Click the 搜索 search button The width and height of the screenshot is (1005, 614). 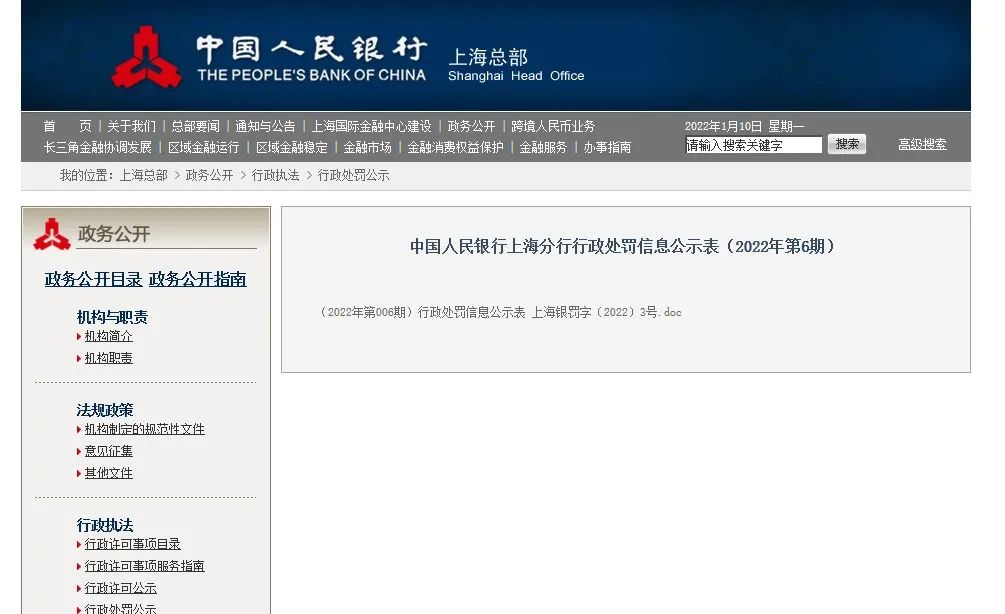(847, 144)
